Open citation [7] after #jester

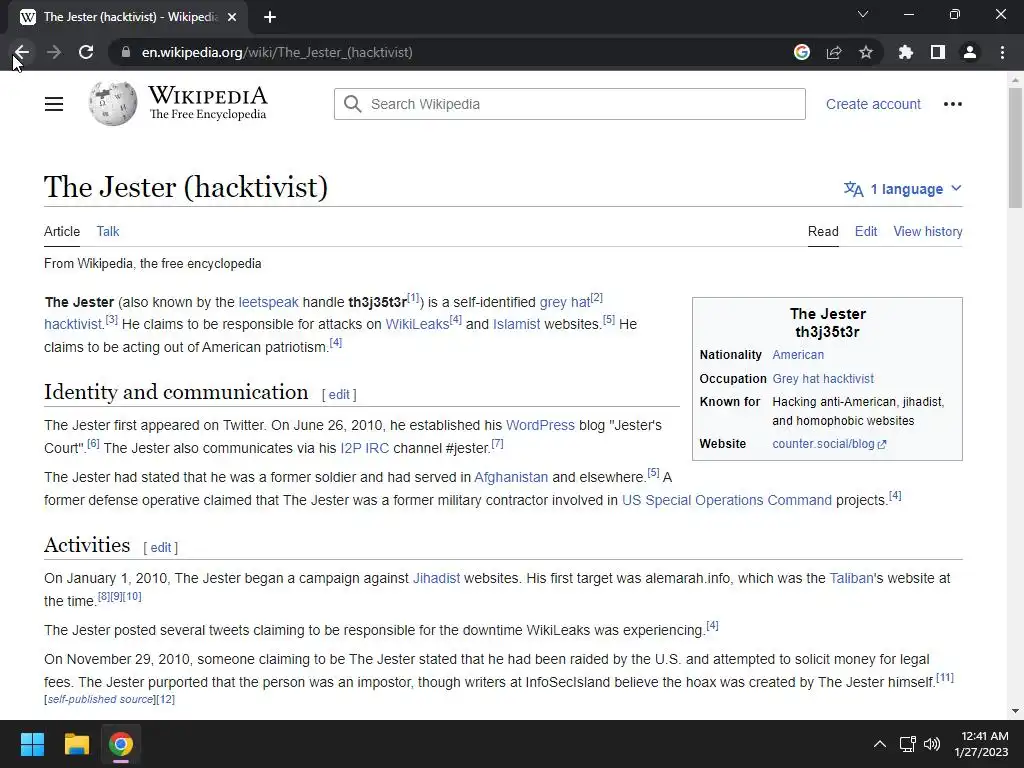(x=498, y=443)
